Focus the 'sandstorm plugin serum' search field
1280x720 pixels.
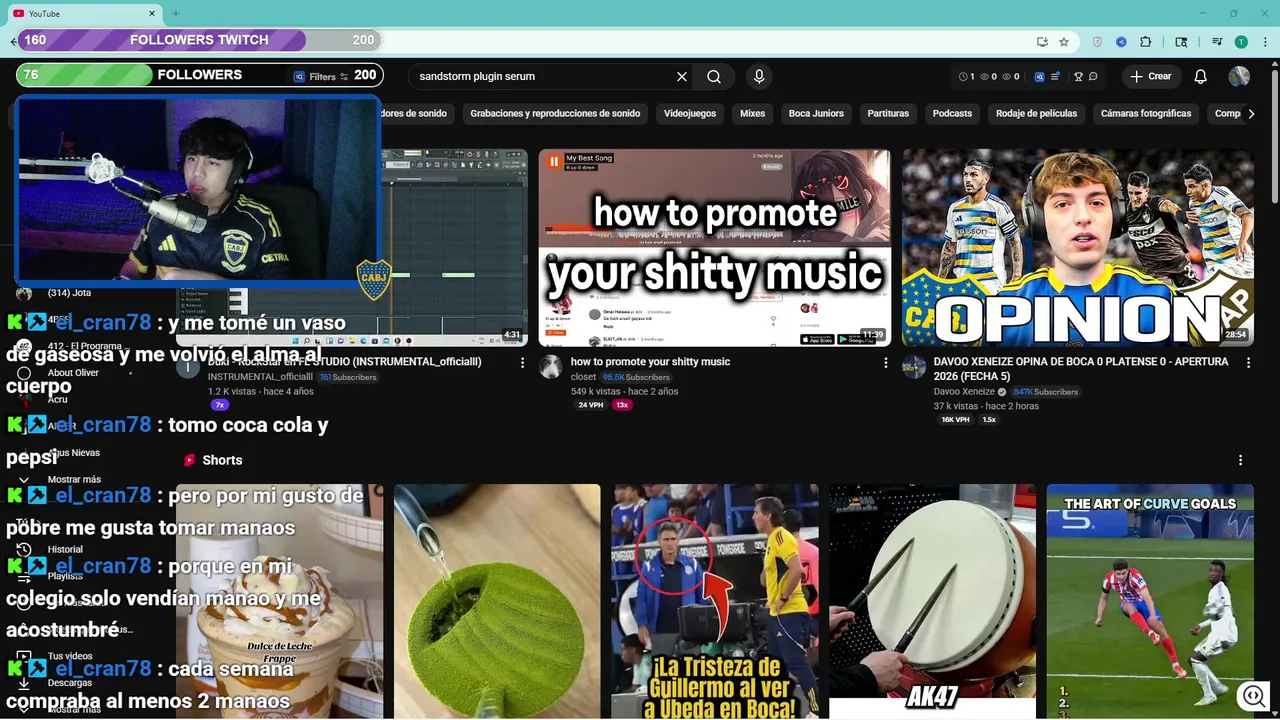540,76
